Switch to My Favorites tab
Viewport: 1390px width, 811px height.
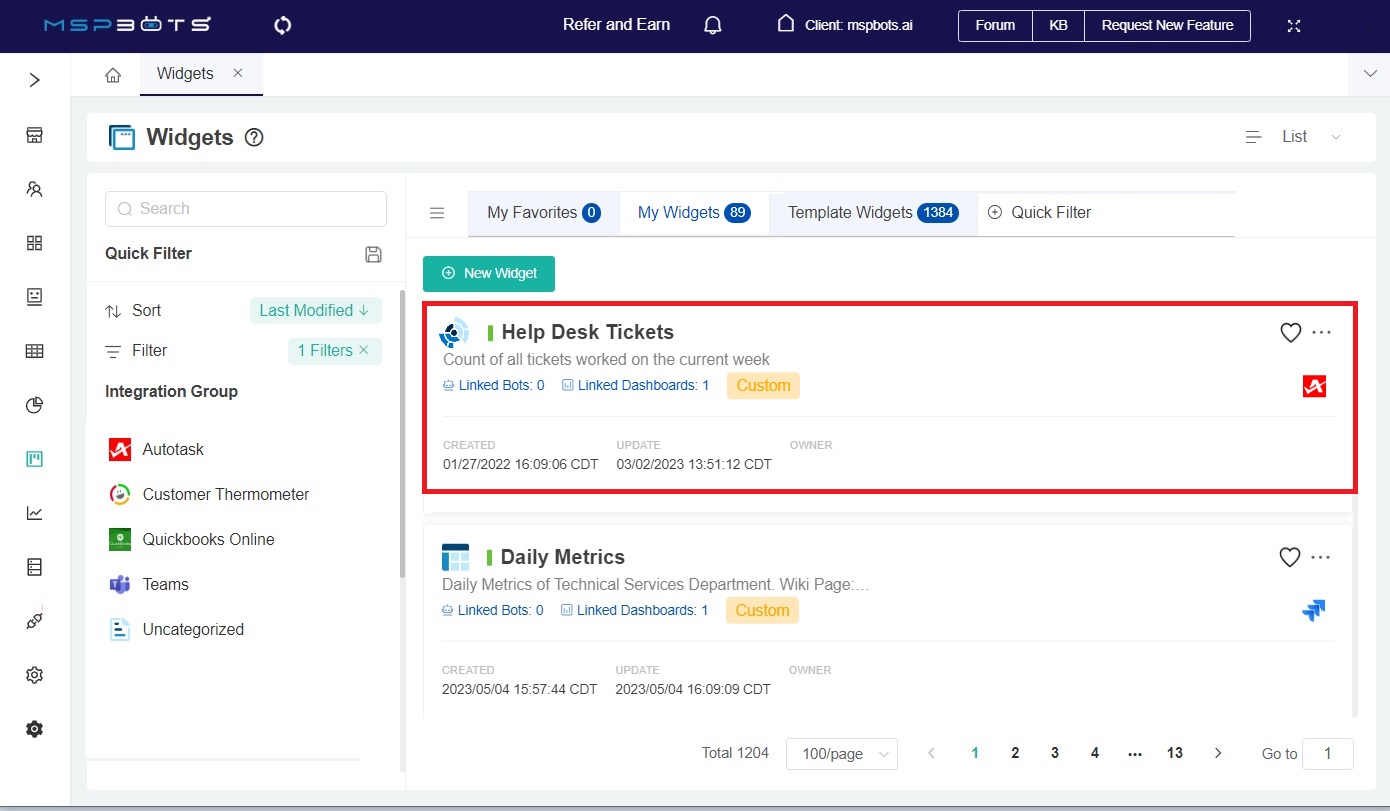coord(543,213)
